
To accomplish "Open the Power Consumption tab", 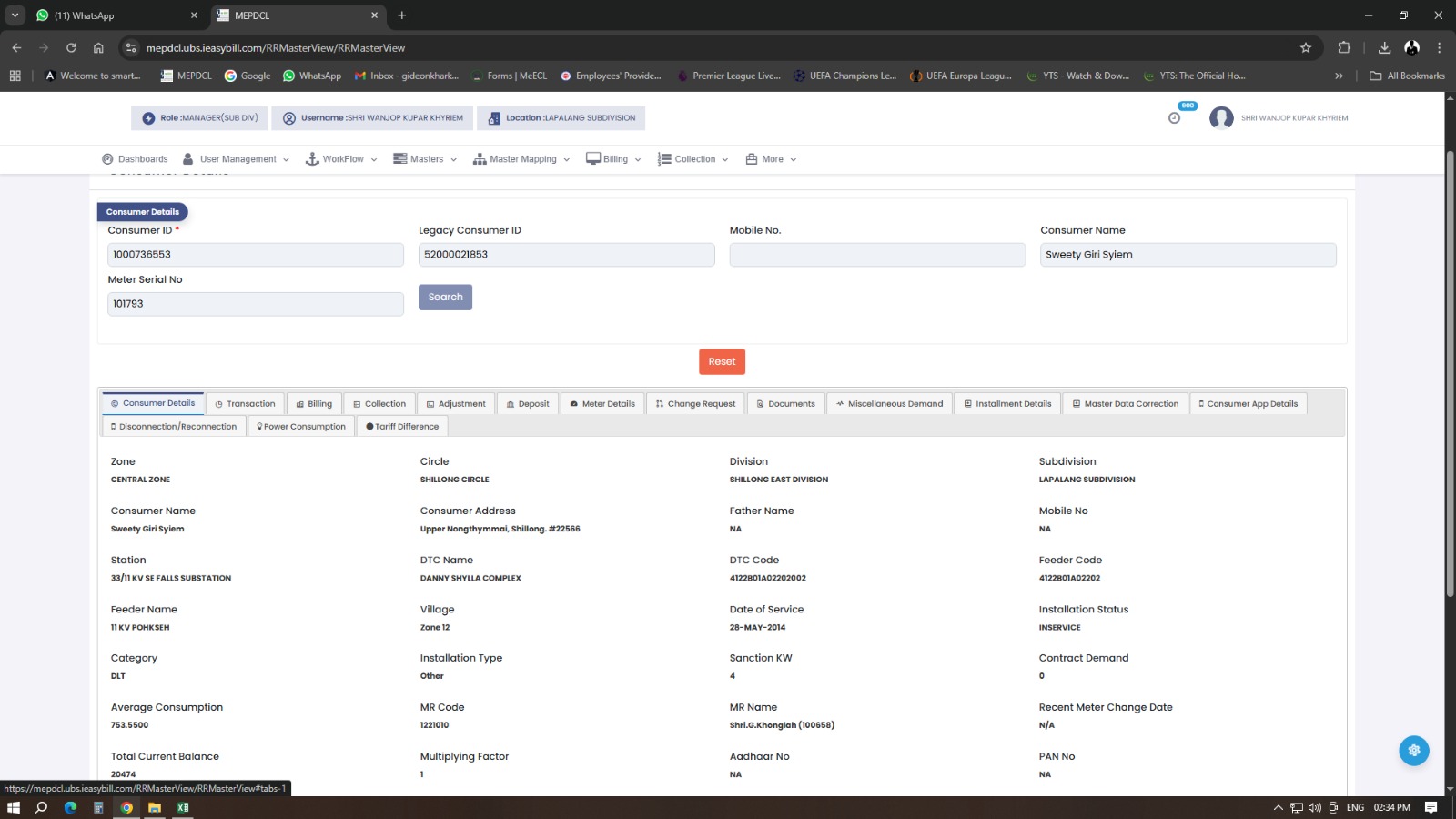I will [x=301, y=427].
